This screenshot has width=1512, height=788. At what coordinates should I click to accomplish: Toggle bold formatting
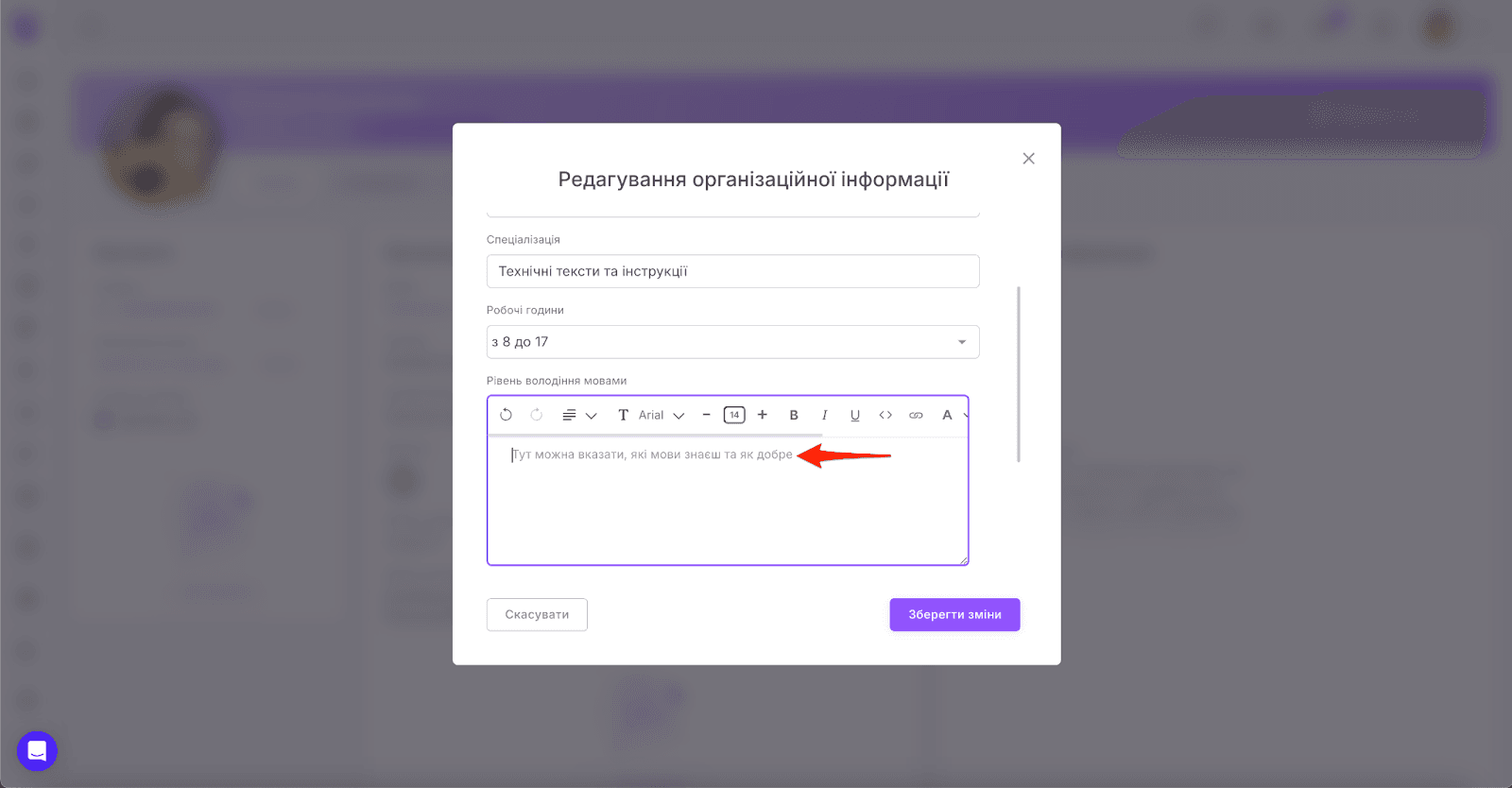[x=794, y=415]
